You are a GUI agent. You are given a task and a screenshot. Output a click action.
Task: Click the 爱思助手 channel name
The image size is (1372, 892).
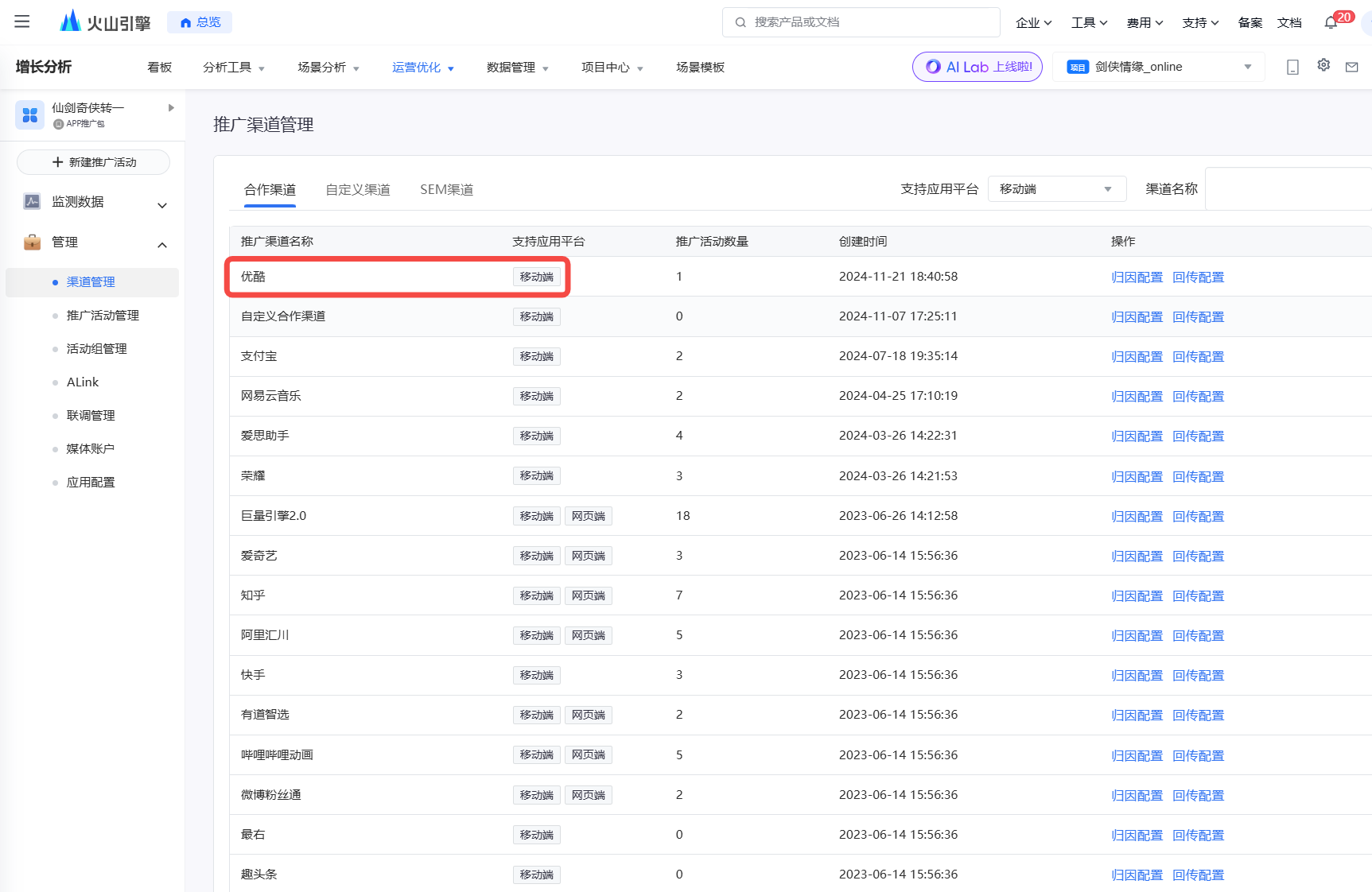pos(265,436)
